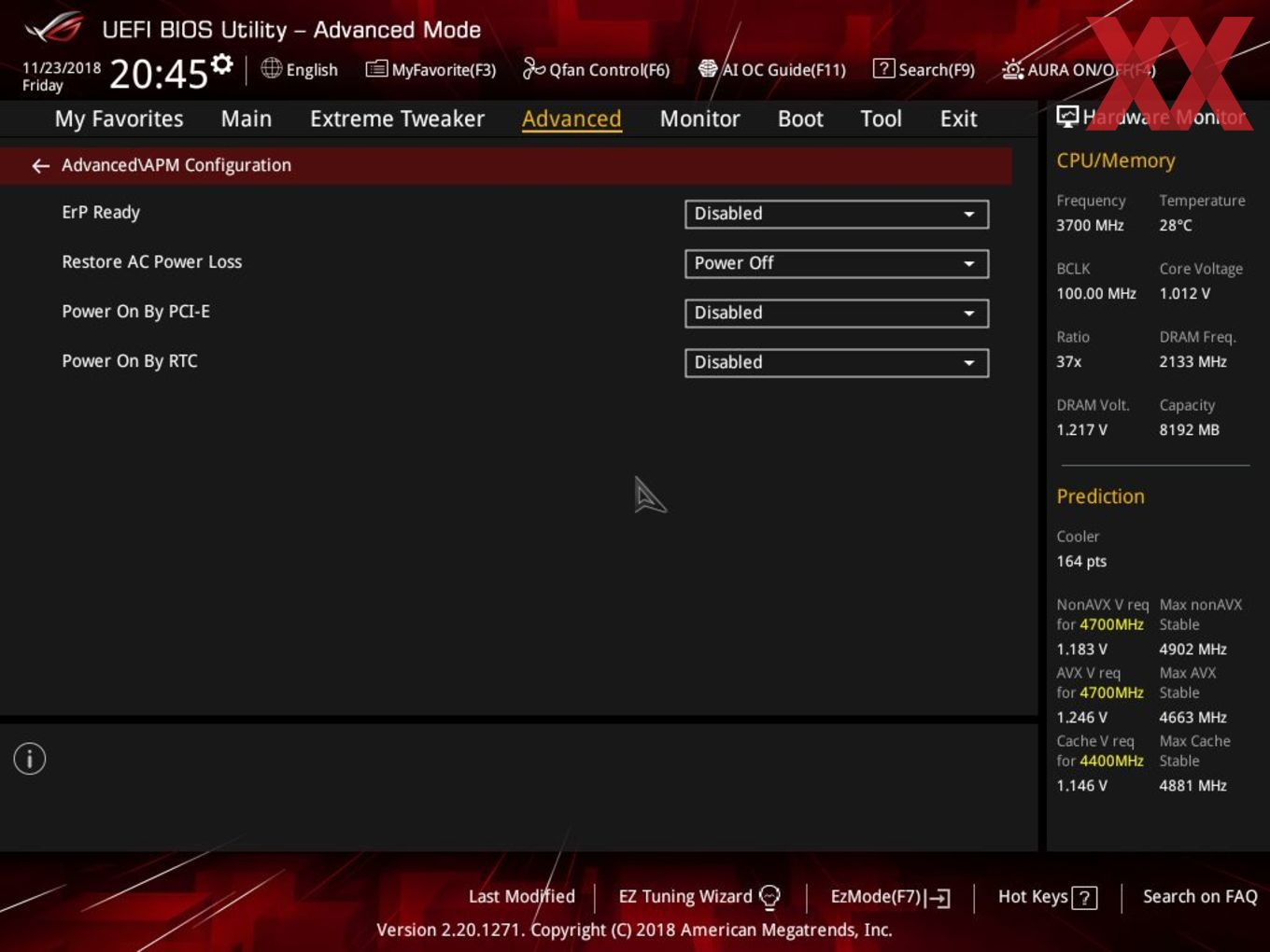Viewport: 1270px width, 952px height.
Task: Open Hot Keys
Action: coord(1047,897)
